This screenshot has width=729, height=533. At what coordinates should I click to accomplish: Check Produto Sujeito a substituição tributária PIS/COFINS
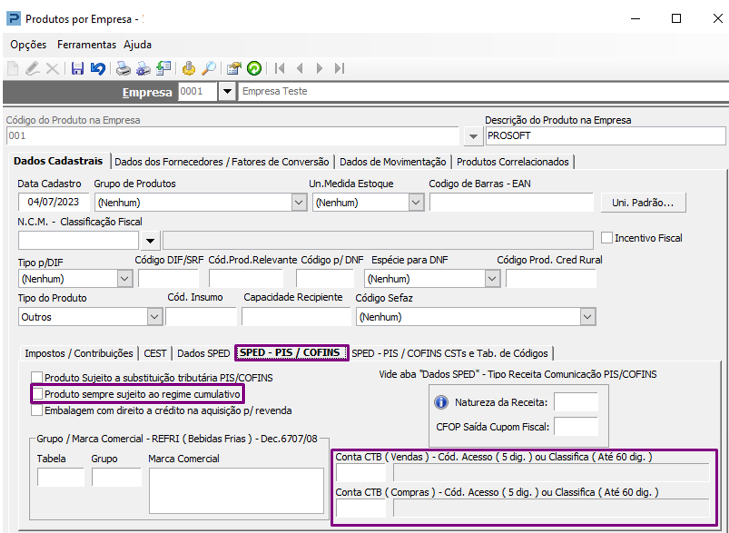point(37,377)
